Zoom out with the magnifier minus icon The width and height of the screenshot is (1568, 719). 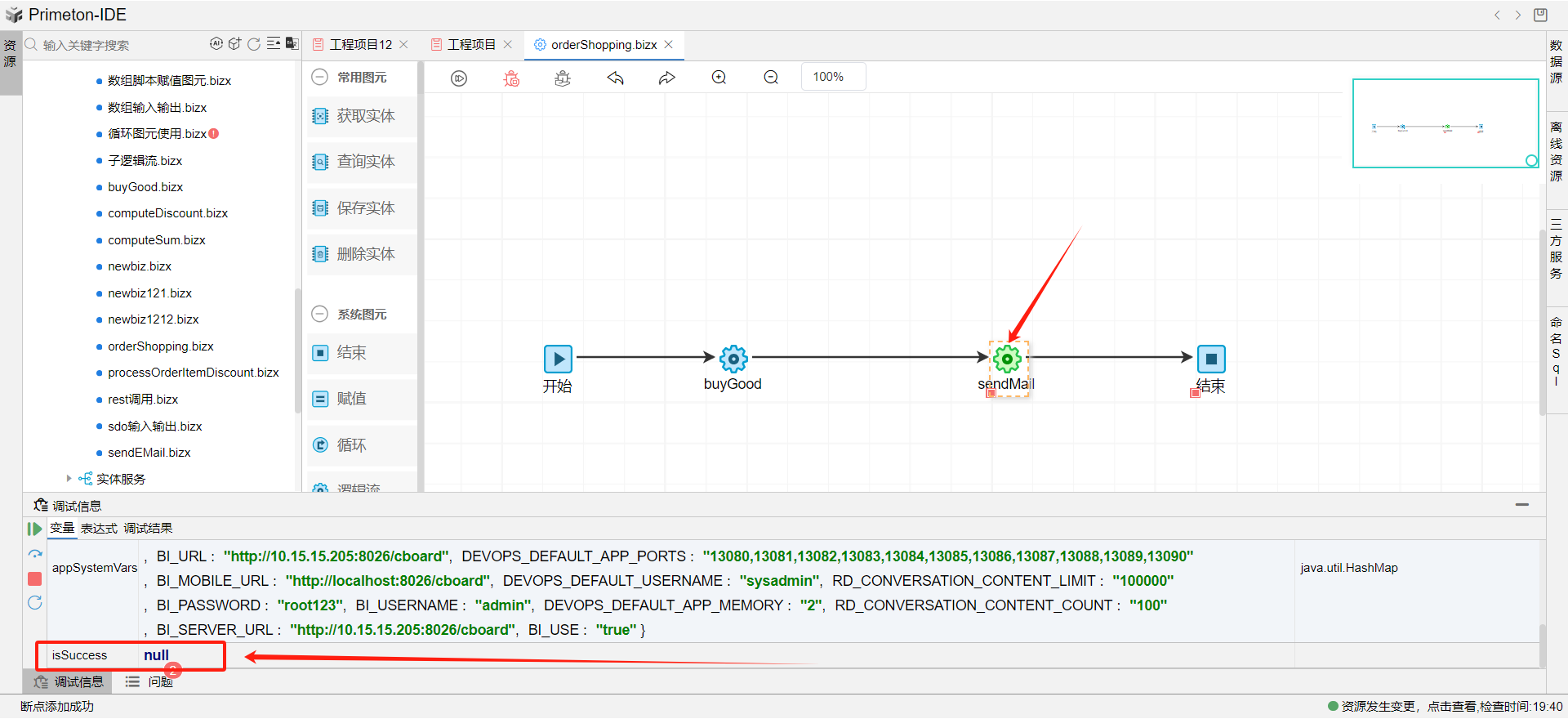coord(771,78)
